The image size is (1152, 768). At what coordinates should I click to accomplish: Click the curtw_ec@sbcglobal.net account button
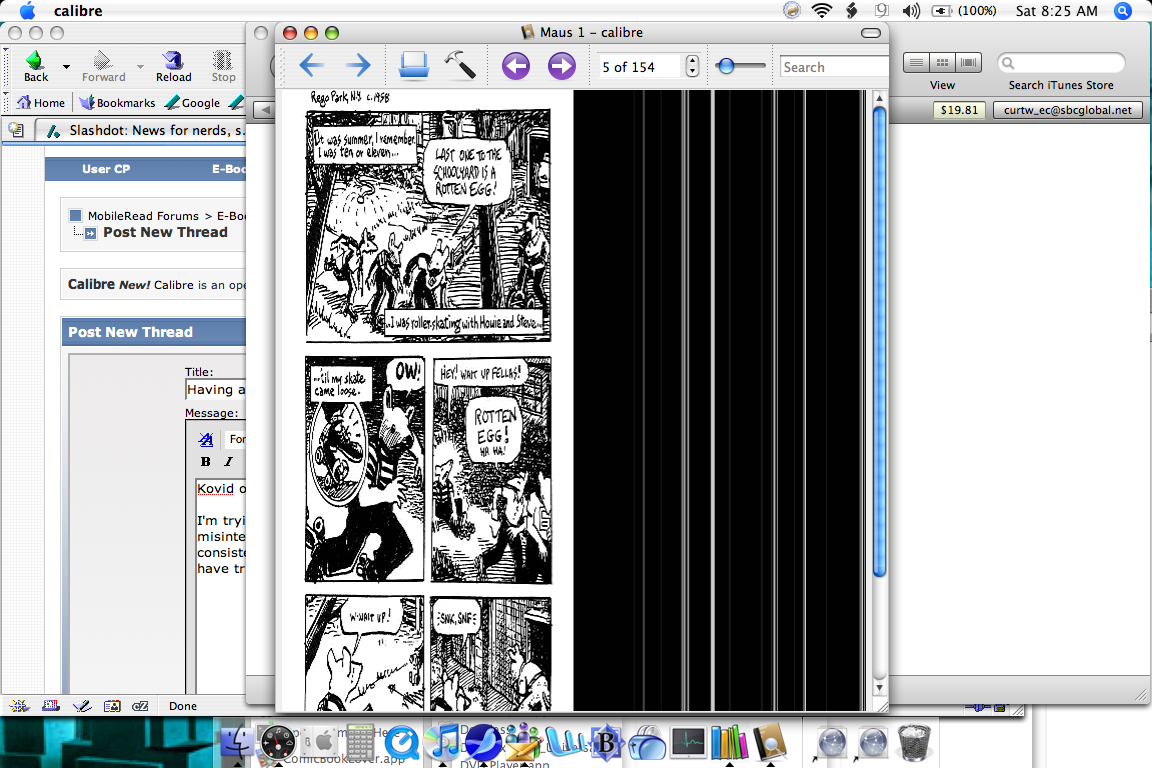1068,110
